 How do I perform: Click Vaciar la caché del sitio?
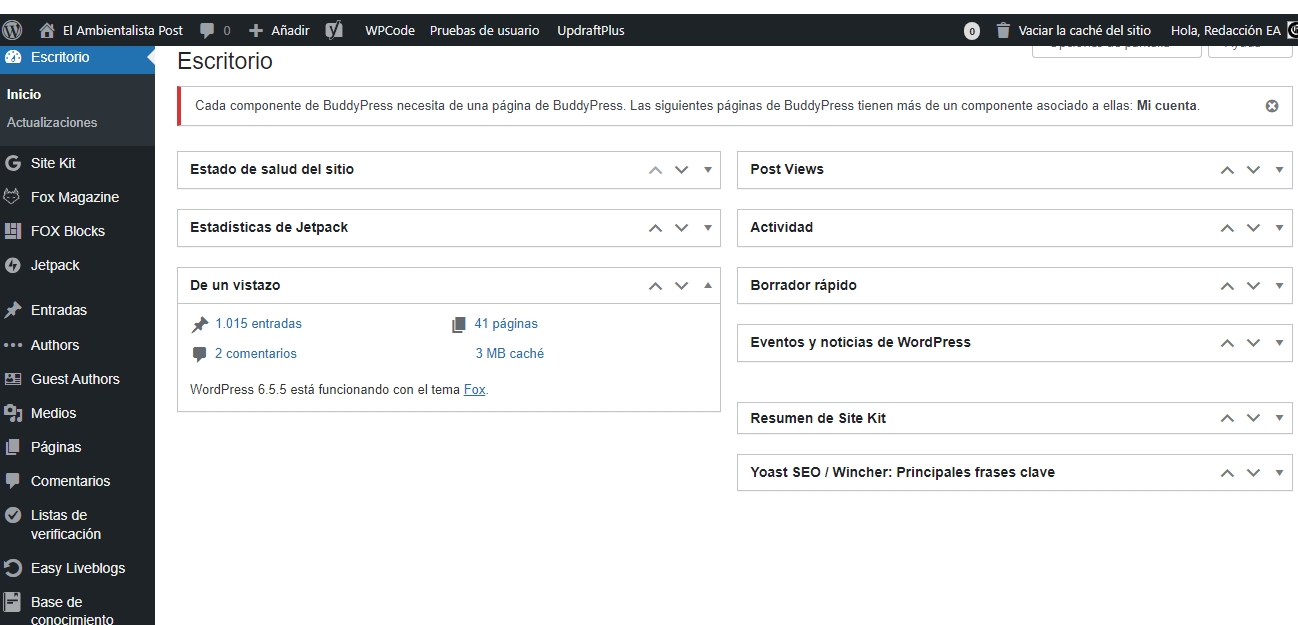1084,31
